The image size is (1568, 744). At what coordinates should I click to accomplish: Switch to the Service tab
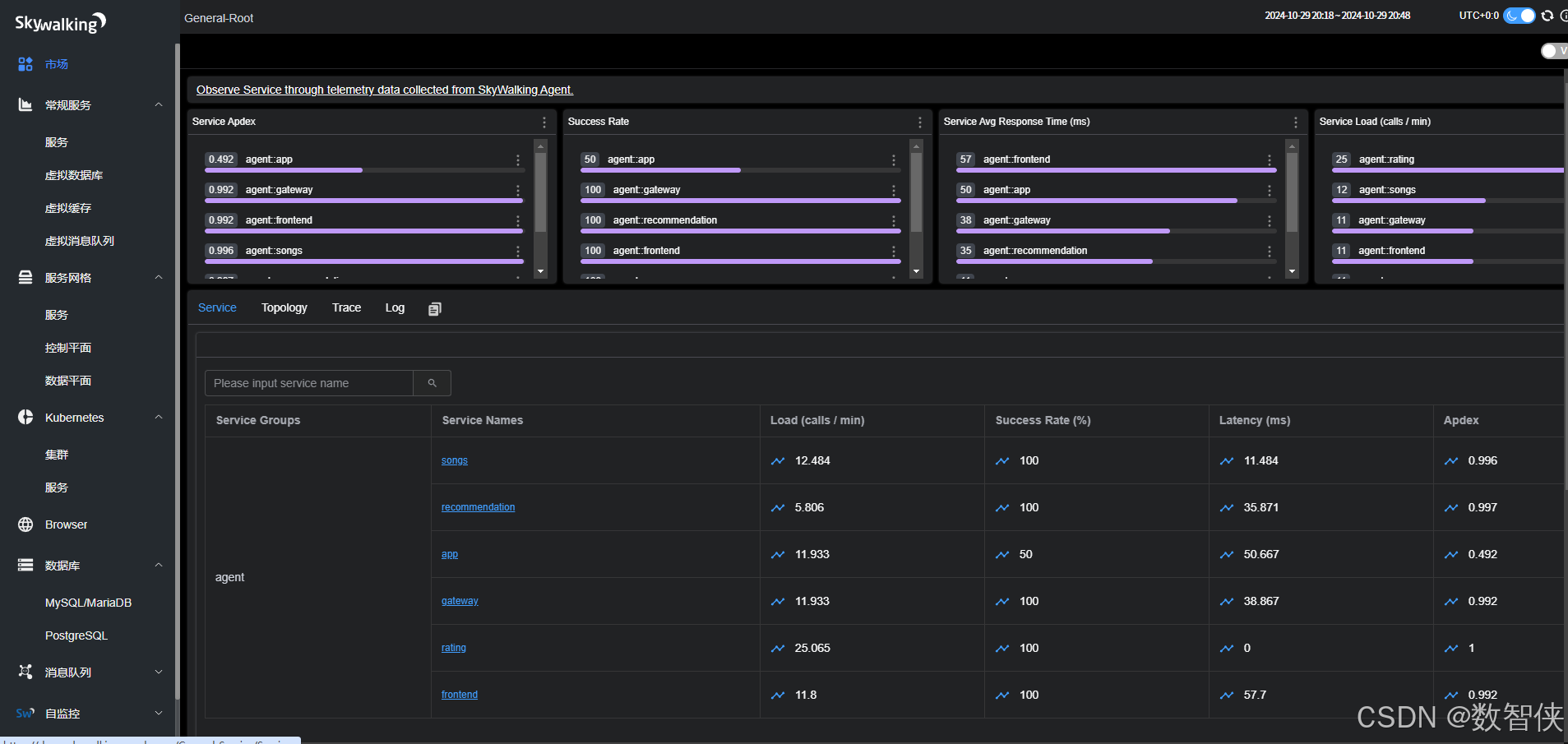pyautogui.click(x=217, y=307)
